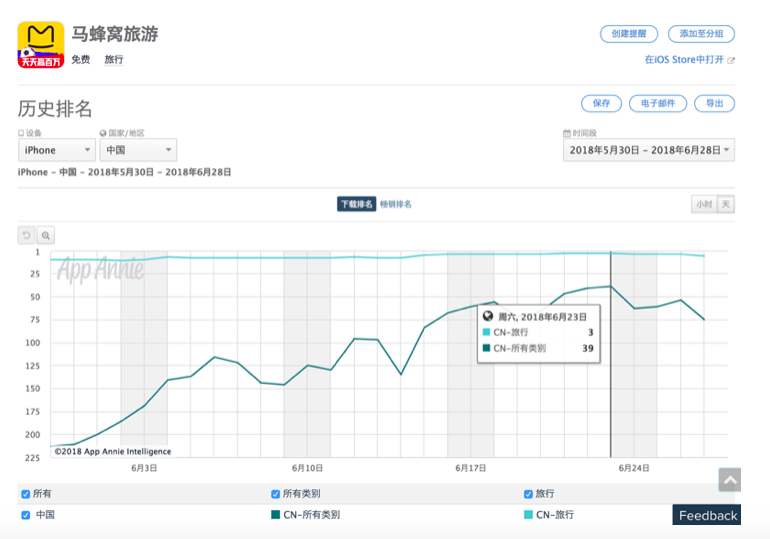Viewport: 770px width, 539px height.
Task: Click the calendar icon near 时间段
Action: click(x=567, y=133)
